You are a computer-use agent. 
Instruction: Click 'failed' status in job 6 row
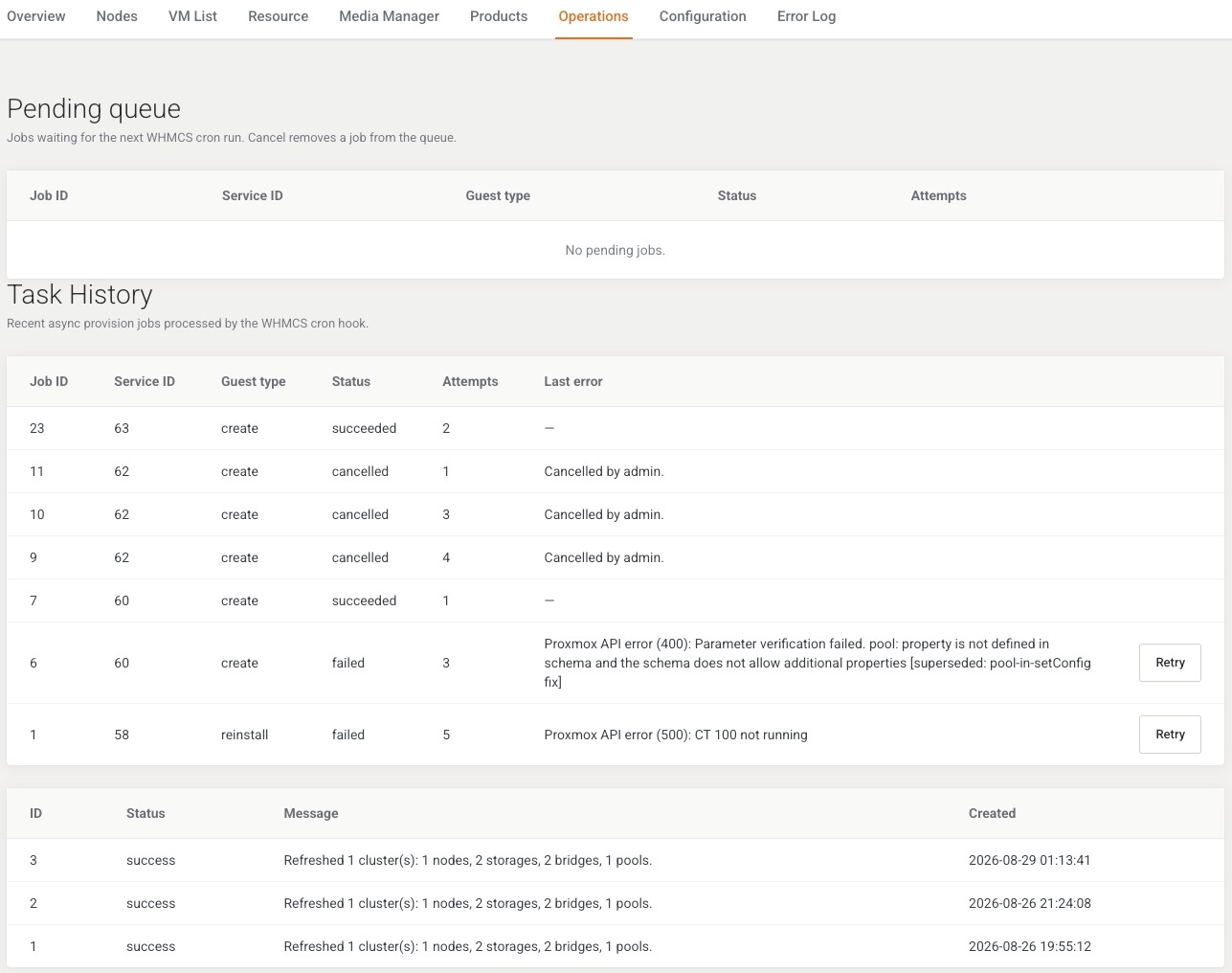[x=348, y=663]
